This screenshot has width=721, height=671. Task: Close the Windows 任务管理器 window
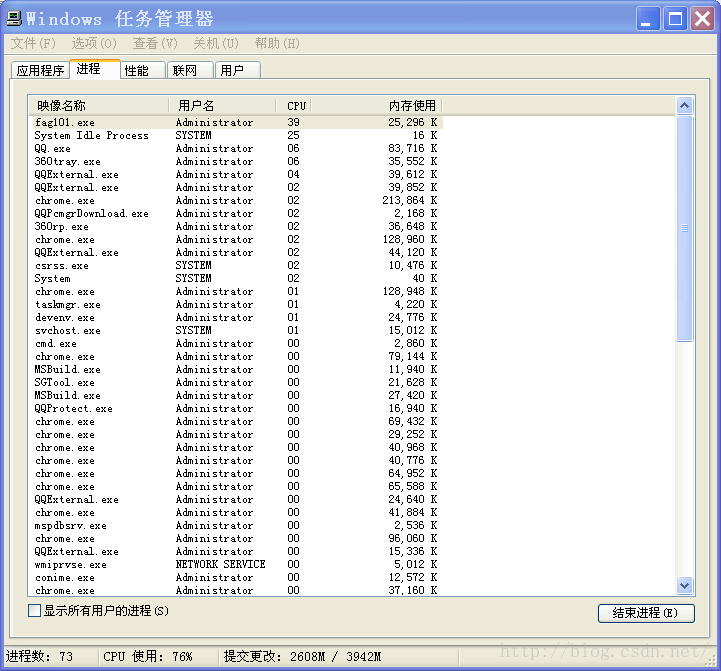coord(703,19)
